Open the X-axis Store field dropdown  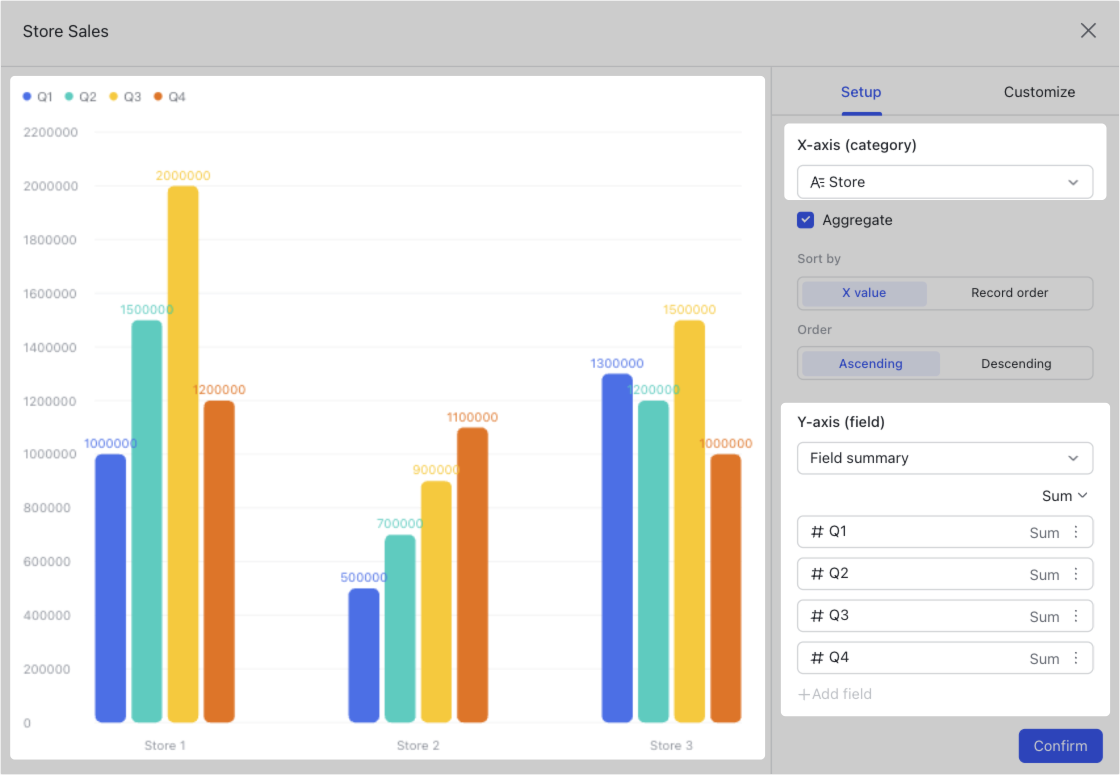click(x=945, y=182)
